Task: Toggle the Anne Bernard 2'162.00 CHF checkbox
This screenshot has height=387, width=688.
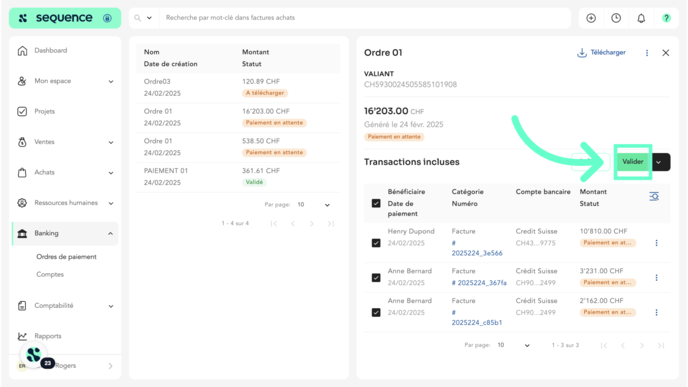Action: pyautogui.click(x=376, y=312)
